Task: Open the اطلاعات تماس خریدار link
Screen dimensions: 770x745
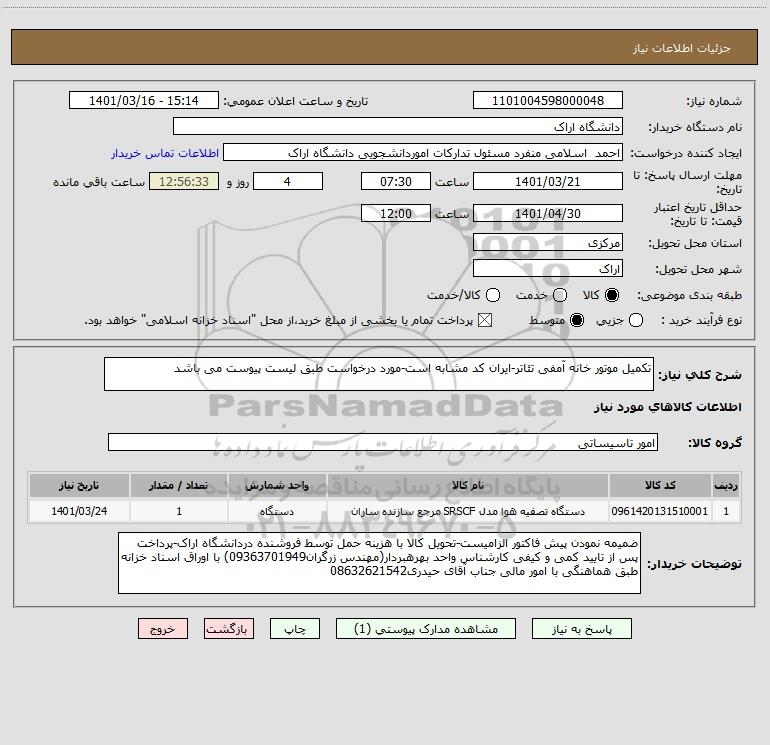Action: [x=165, y=153]
